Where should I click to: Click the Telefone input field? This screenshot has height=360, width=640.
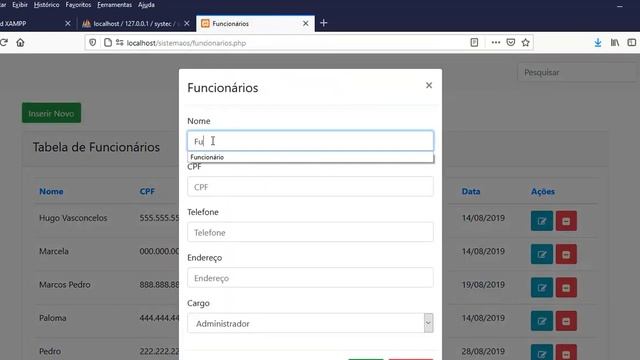tap(310, 232)
